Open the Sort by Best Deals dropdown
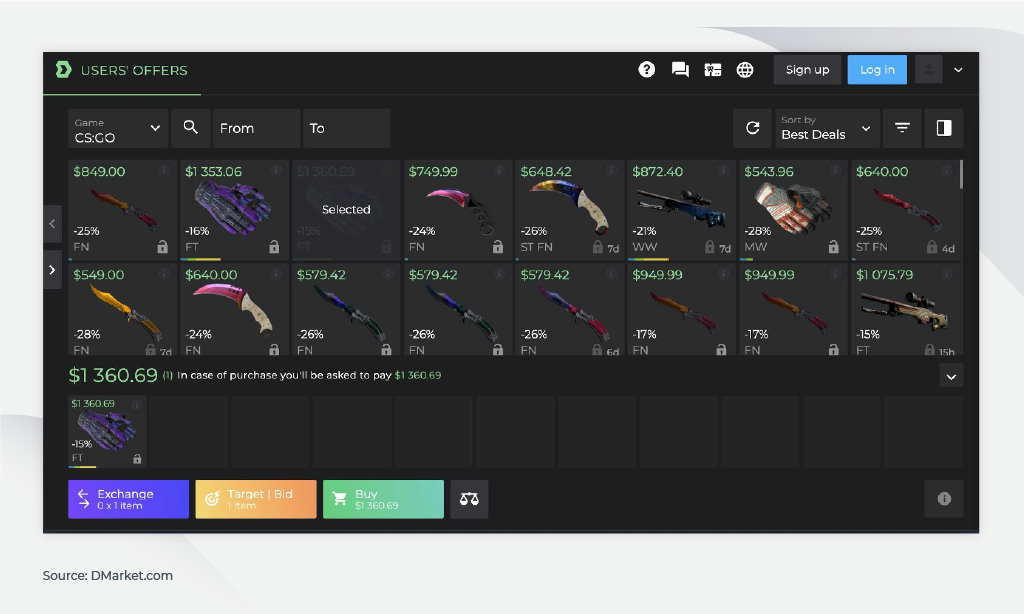 (x=827, y=128)
